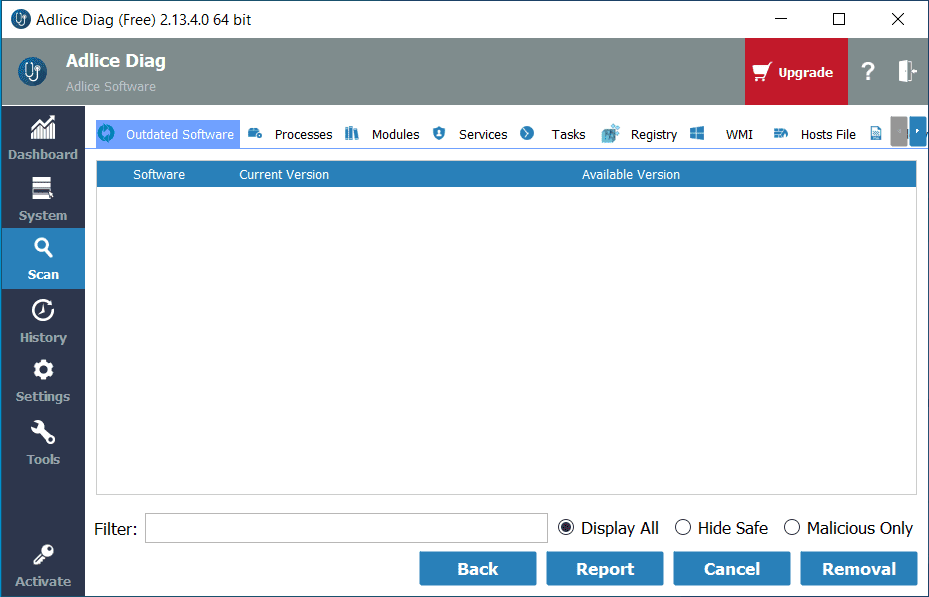Click into the Filter text field
The image size is (929, 597).
[346, 528]
